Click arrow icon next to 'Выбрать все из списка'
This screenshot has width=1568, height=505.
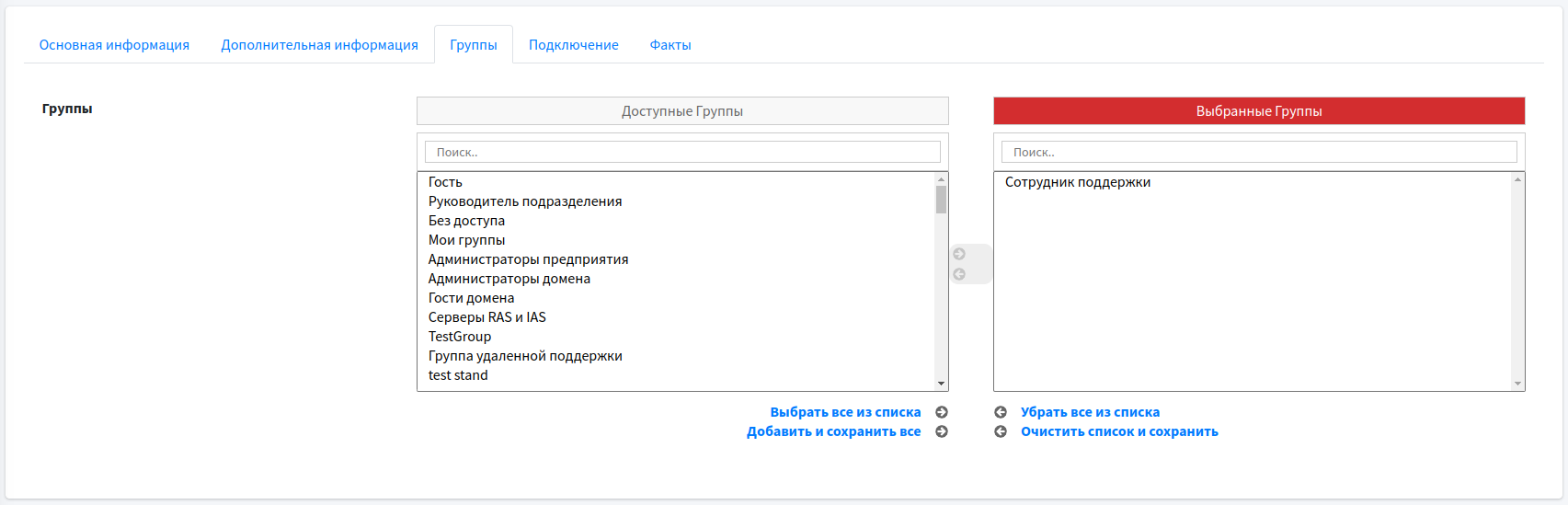click(x=942, y=412)
